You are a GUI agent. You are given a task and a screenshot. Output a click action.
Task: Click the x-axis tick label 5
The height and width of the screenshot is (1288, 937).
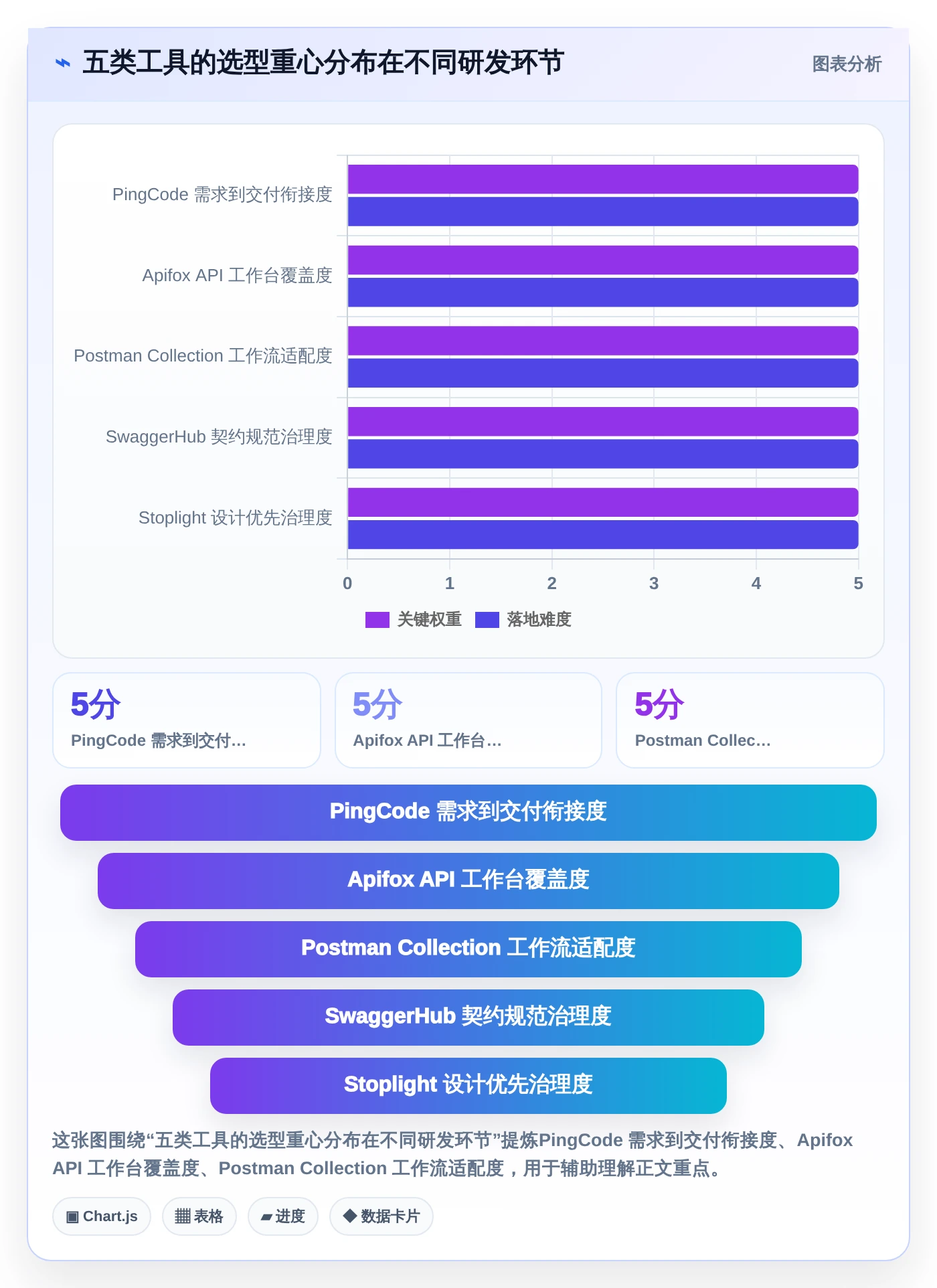pos(858,584)
